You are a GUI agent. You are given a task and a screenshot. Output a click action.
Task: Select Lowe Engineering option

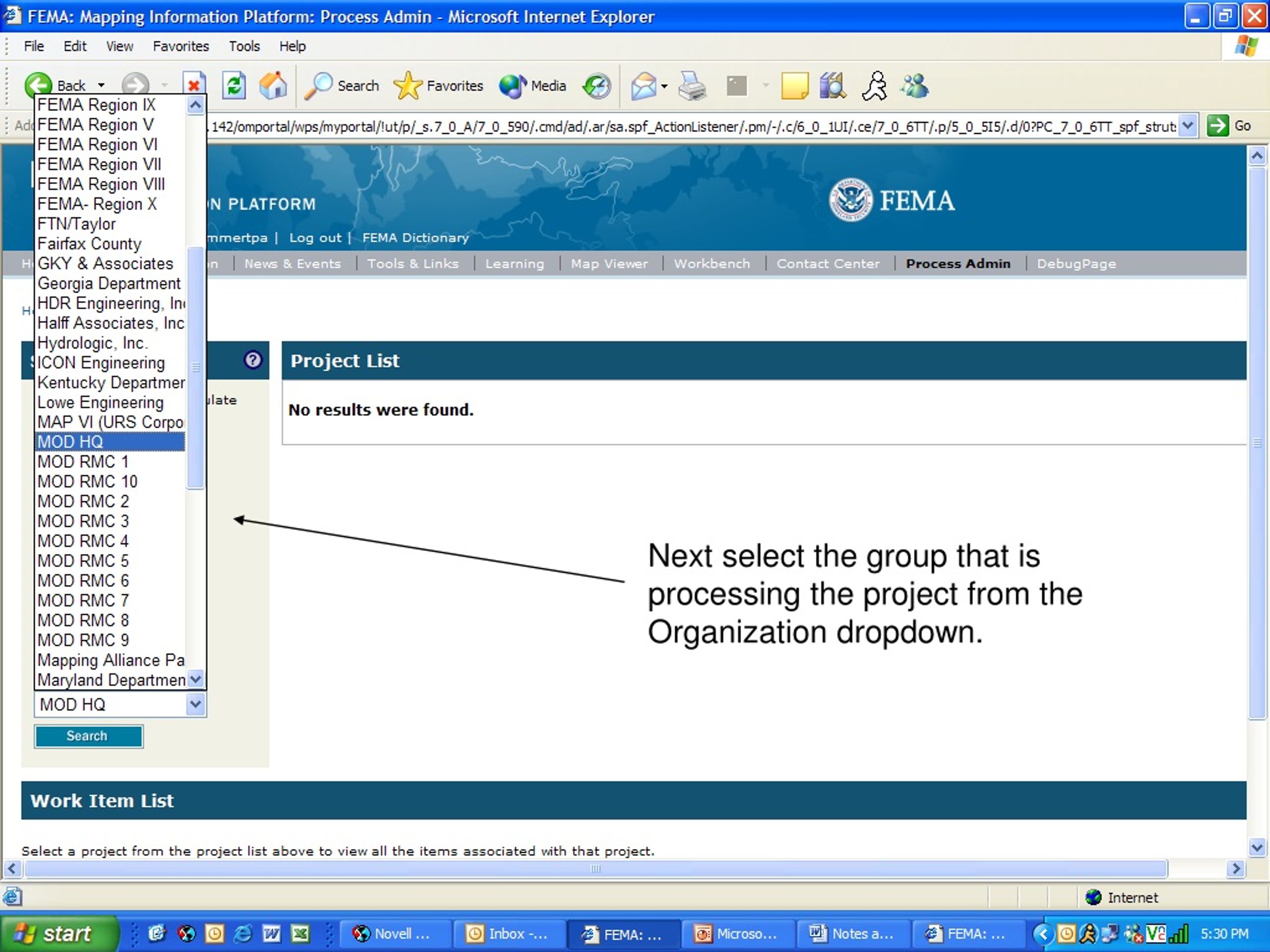click(110, 402)
